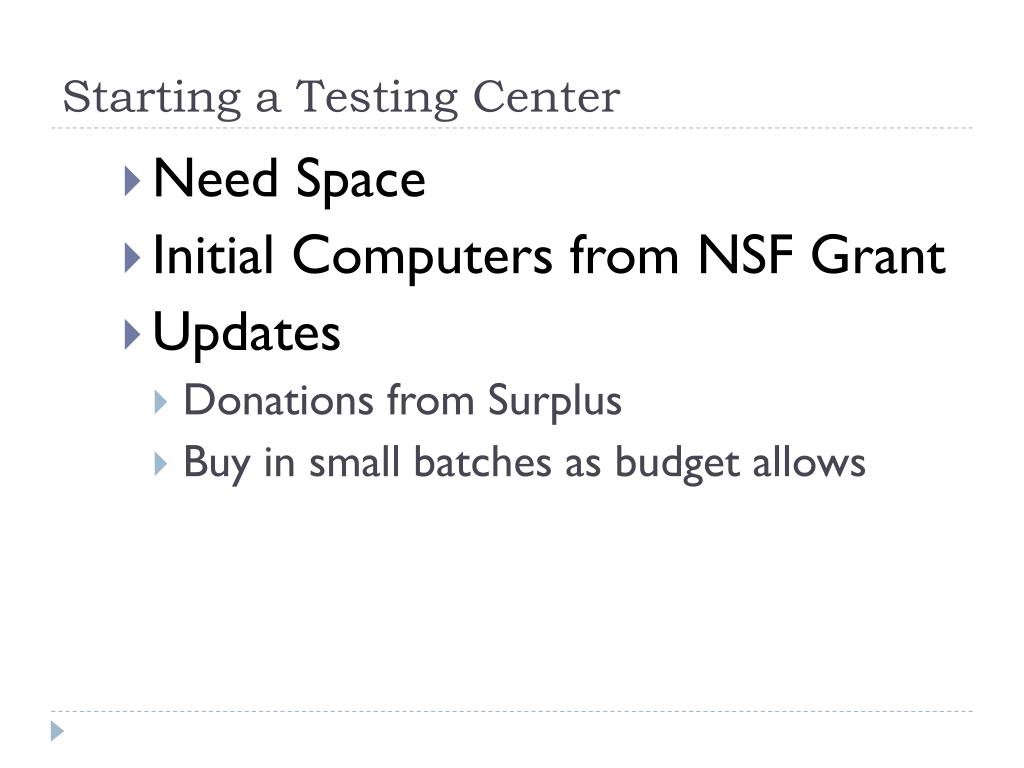Click the arrow bullet beside Updates
The width and height of the screenshot is (1024, 768).
pyautogui.click(x=133, y=334)
